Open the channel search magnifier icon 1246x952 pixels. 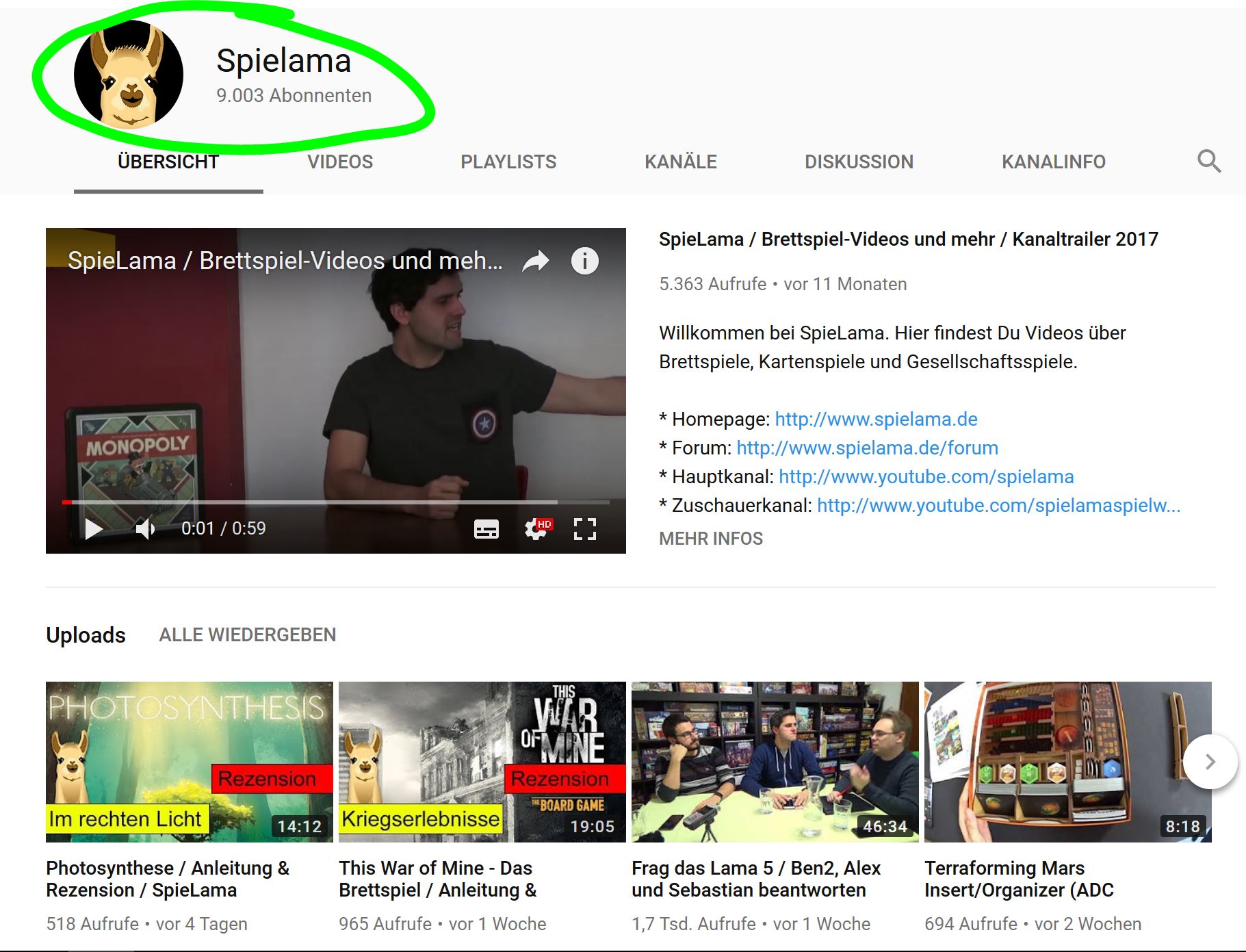pos(1209,162)
